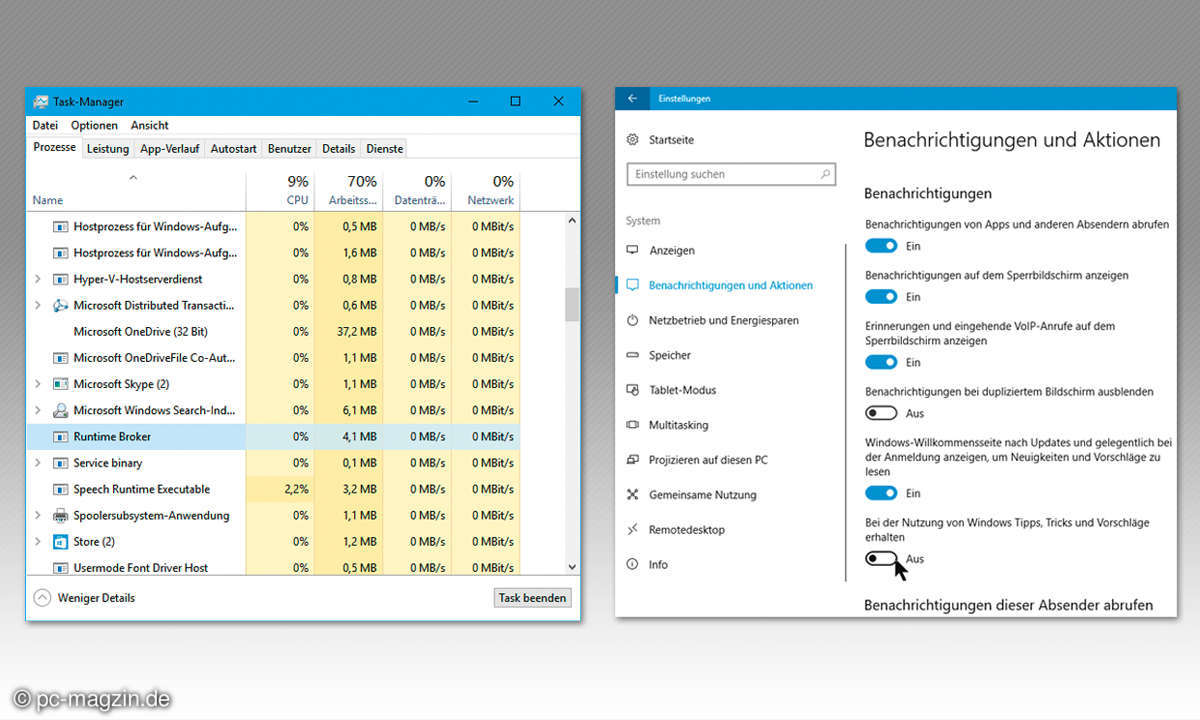Viewport: 1200px width, 720px height.
Task: Click the back arrow in Einstellungen title bar
Action: coord(632,98)
